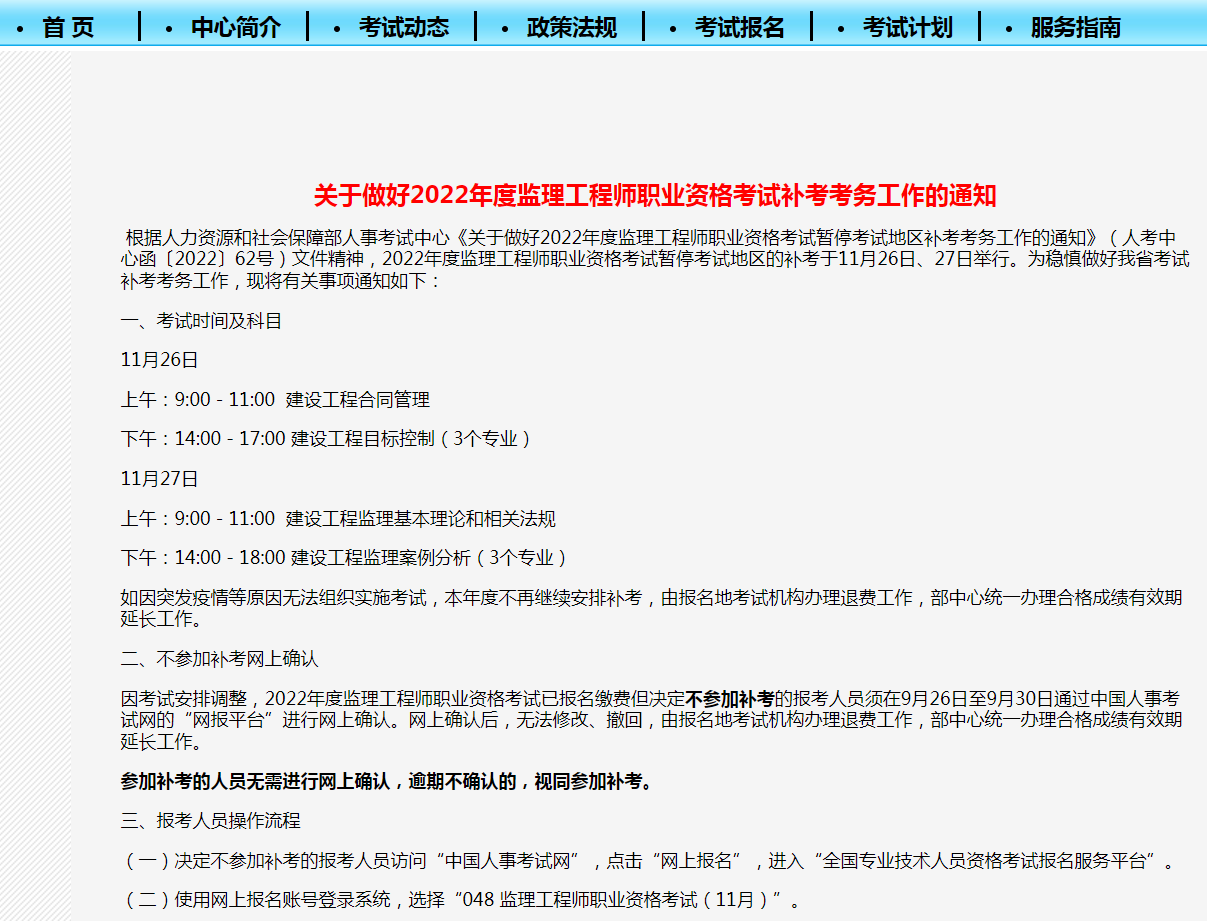The height and width of the screenshot is (921, 1207).
Task: Open the 首页 navigation menu item
Action: 68,27
